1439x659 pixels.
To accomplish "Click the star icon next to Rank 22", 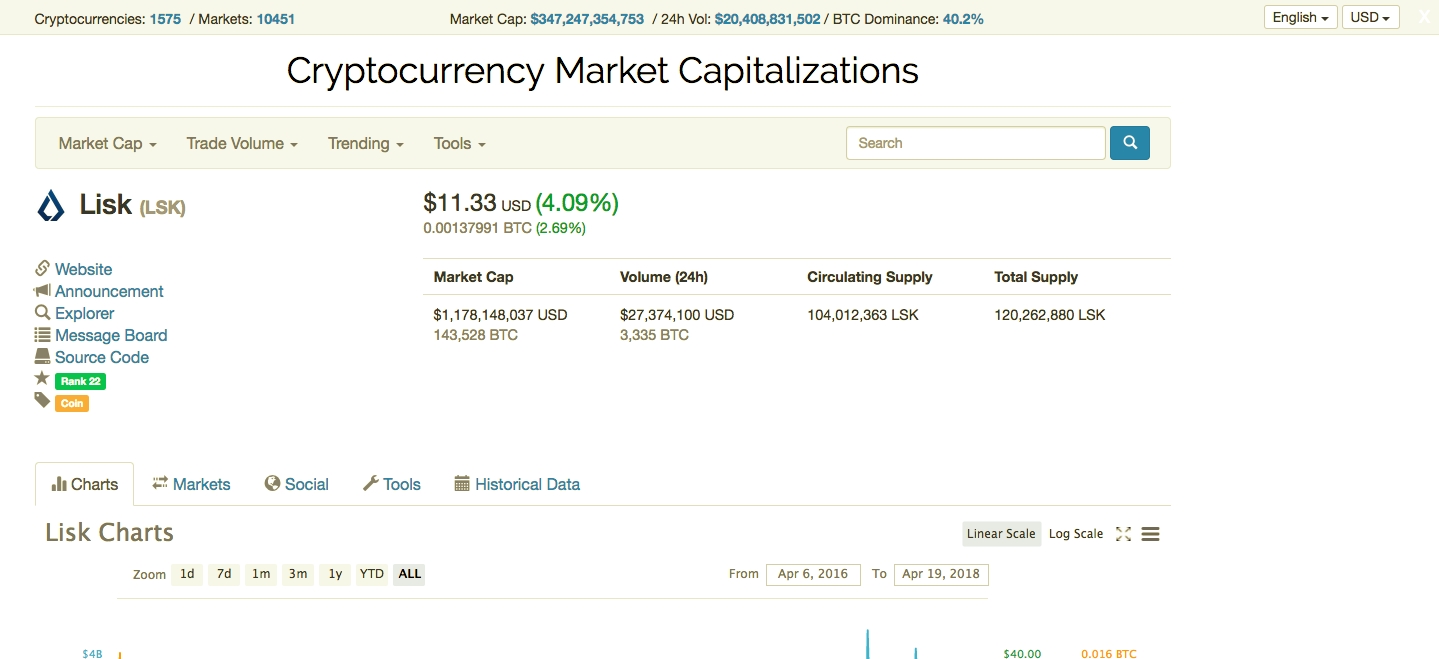I will [42, 378].
